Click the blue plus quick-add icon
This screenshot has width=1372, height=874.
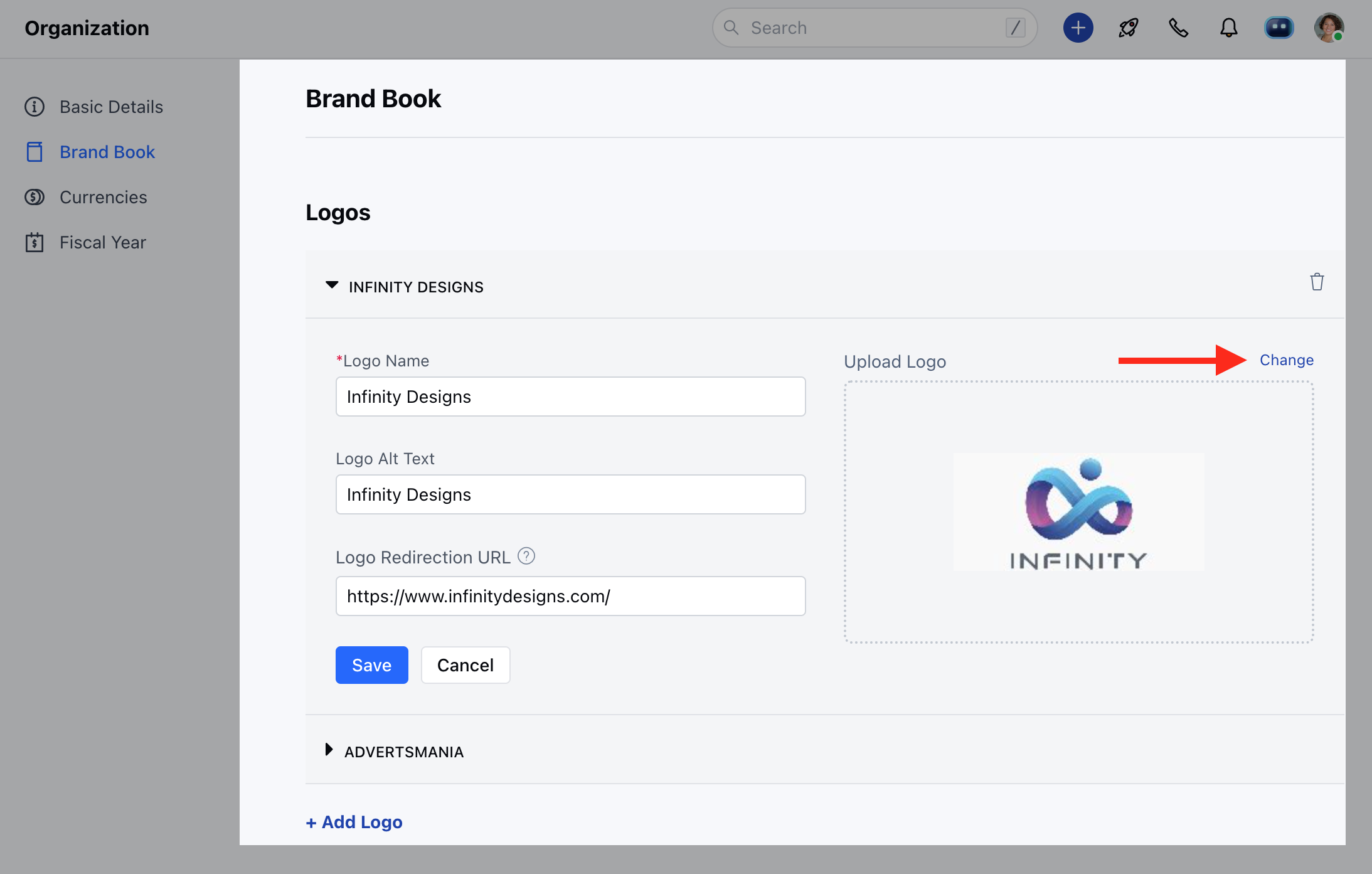[x=1078, y=28]
